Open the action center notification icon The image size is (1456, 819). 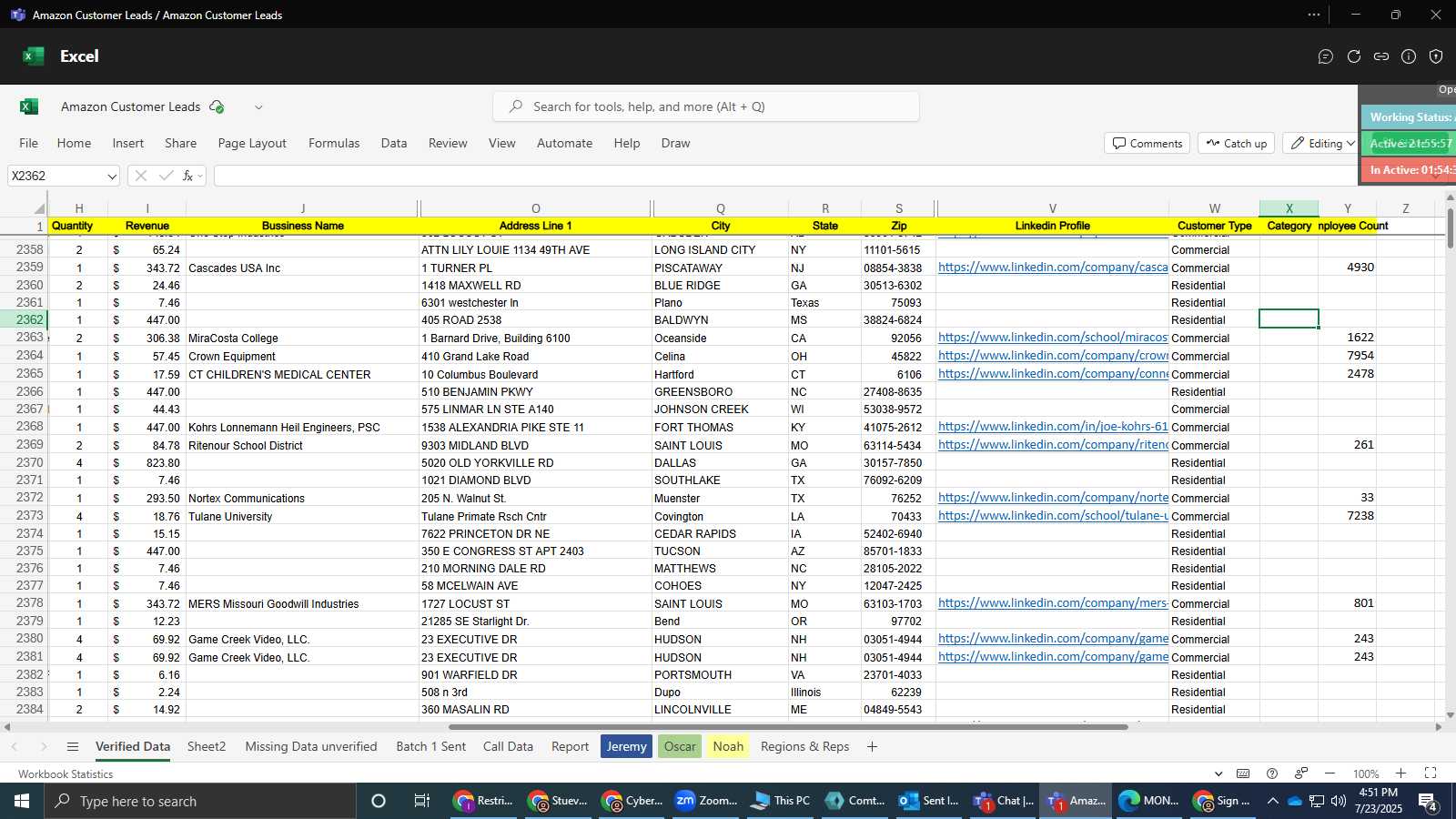(x=1428, y=801)
